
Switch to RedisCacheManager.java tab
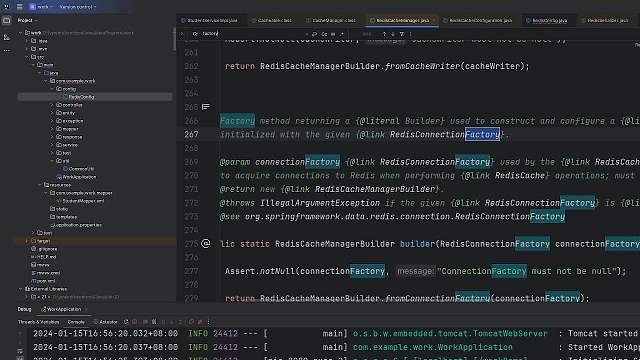[x=402, y=20]
